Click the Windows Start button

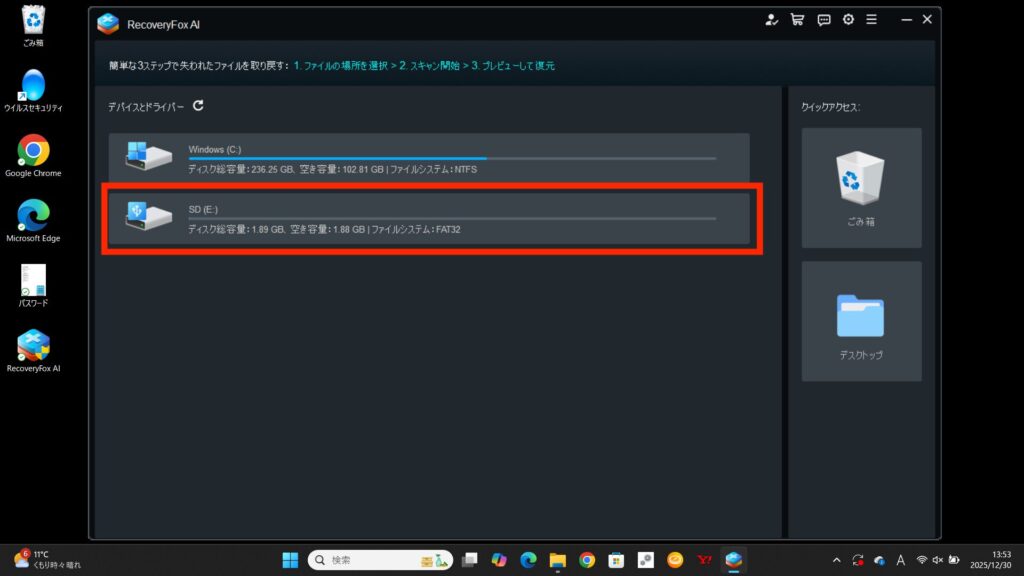pos(290,560)
